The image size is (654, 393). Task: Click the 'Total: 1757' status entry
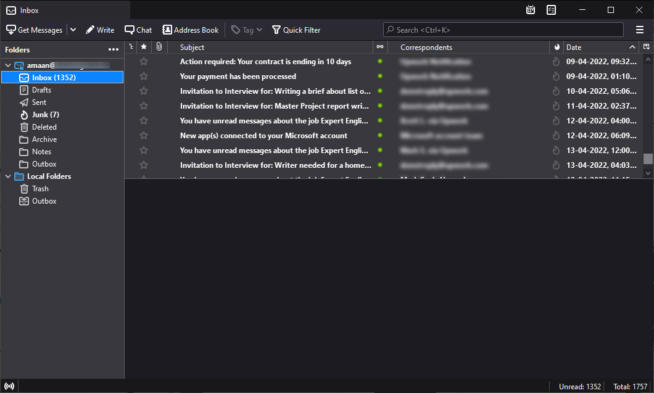click(x=630, y=387)
